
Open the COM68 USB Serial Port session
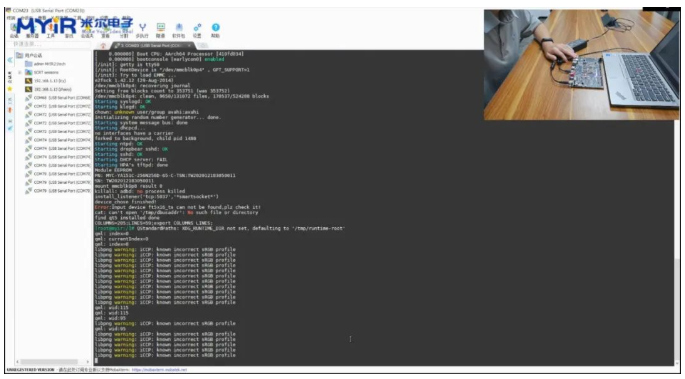tap(58, 98)
